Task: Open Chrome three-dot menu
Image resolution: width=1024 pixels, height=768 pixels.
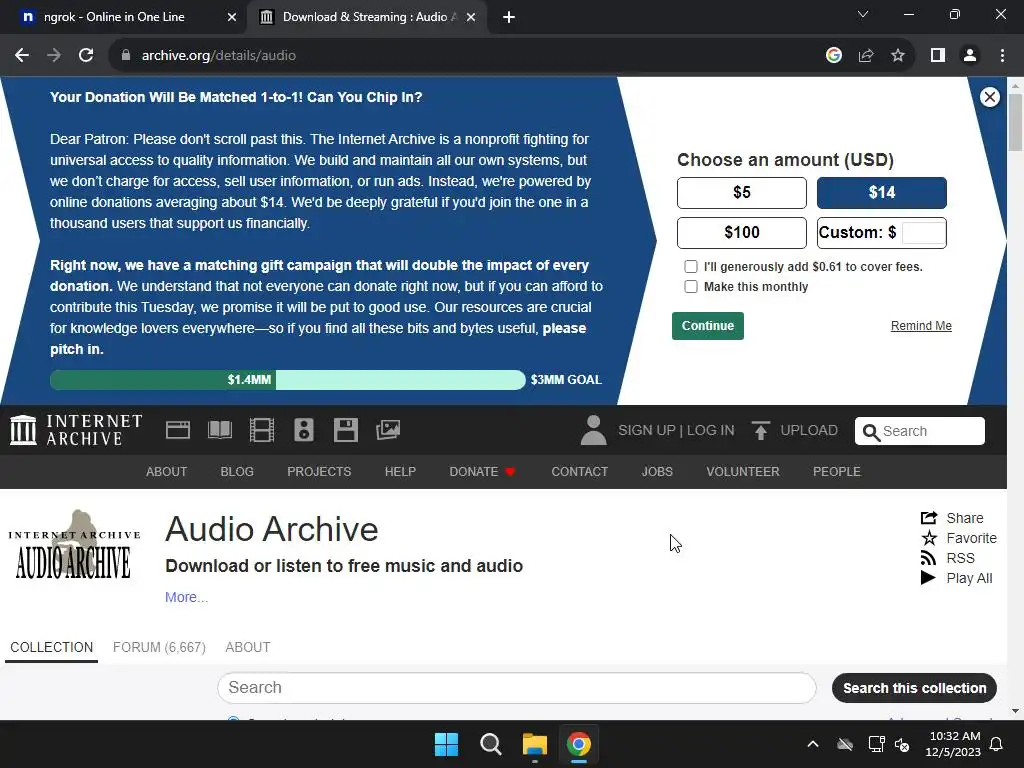Action: (1002, 56)
